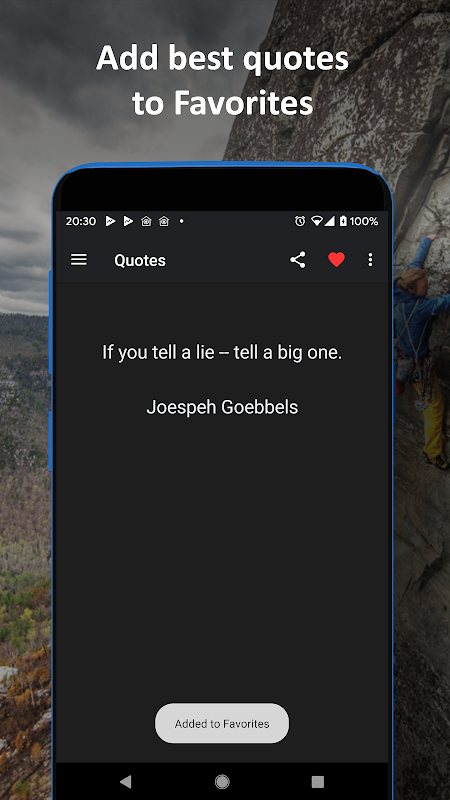450x800 pixels.
Task: Toggle the red heart favorite icon
Action: tap(336, 260)
